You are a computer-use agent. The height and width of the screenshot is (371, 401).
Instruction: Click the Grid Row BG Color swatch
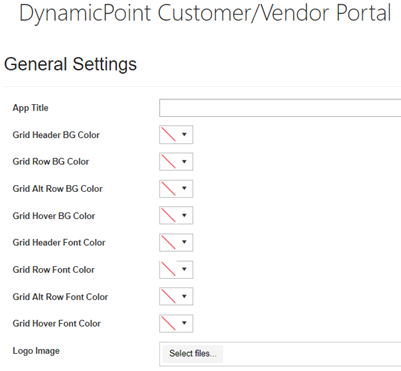pos(168,161)
